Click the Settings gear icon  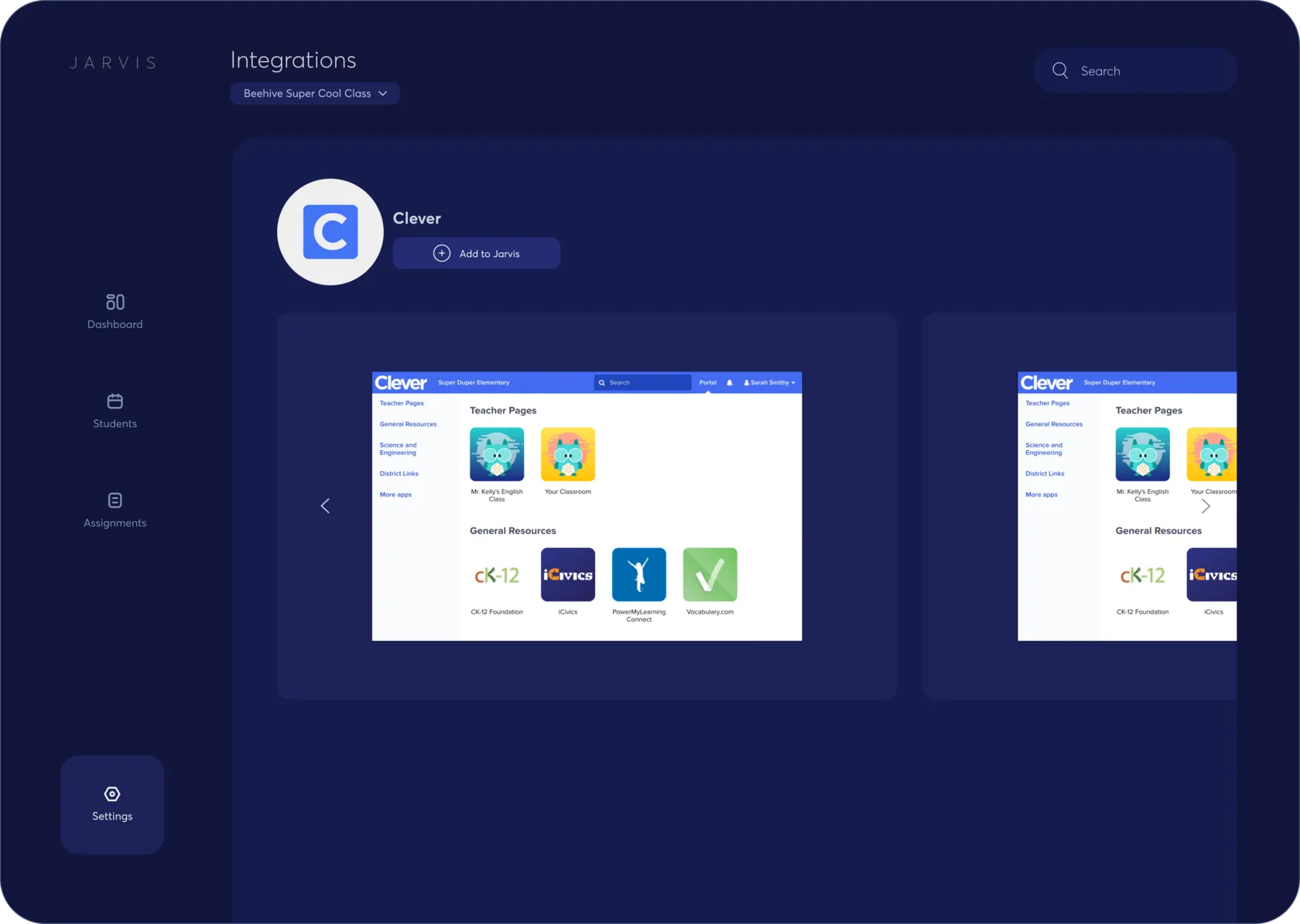click(x=112, y=794)
